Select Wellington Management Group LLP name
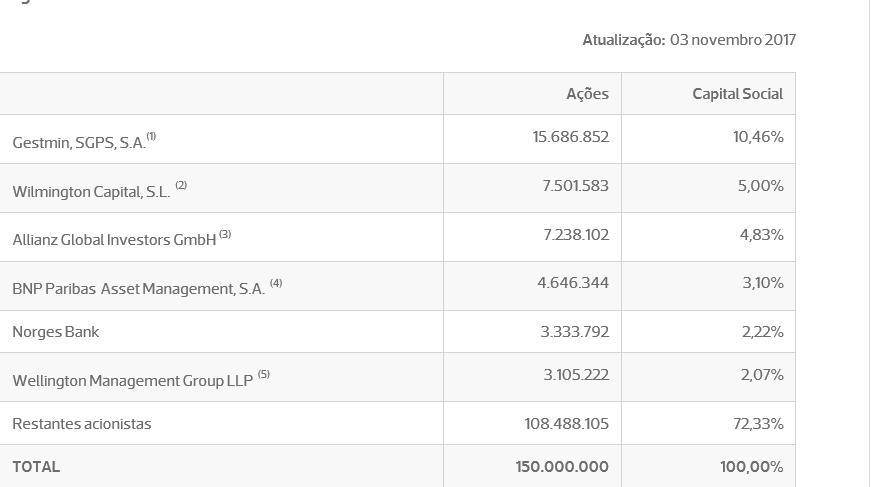 (132, 381)
